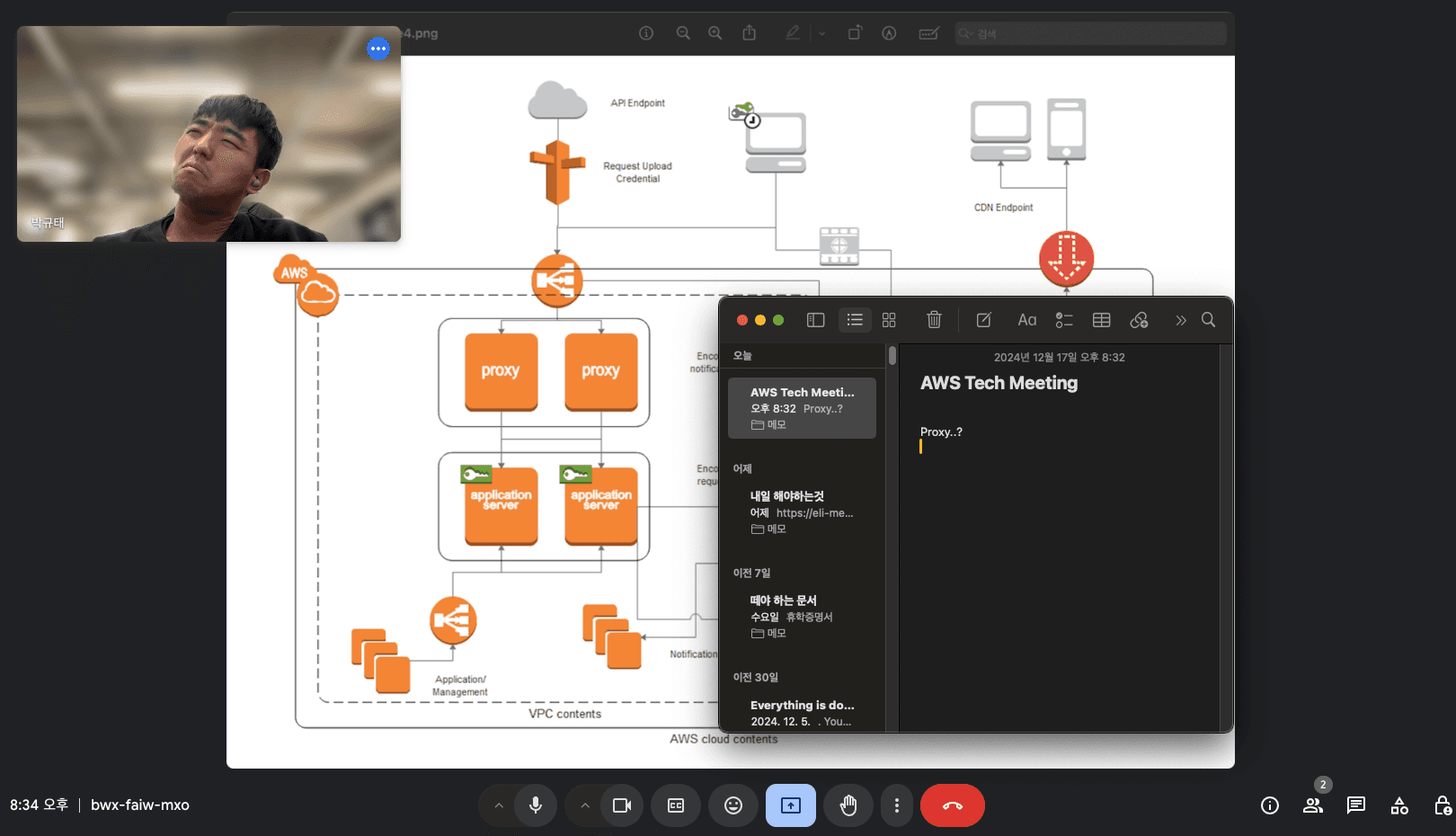This screenshot has width=1456, height=836.
Task: Open the more options three-dot menu
Action: coord(896,805)
